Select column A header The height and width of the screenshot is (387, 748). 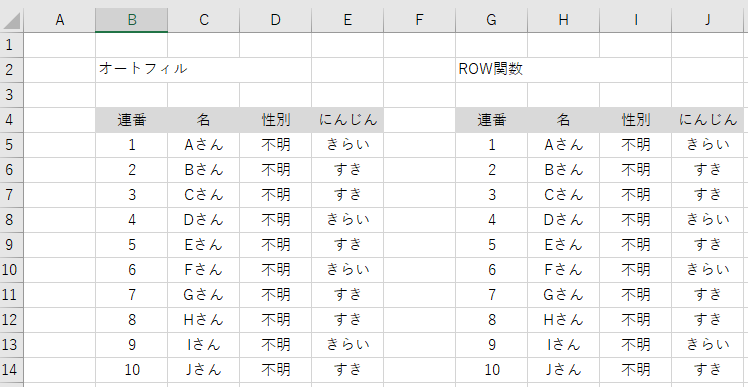tap(60, 20)
